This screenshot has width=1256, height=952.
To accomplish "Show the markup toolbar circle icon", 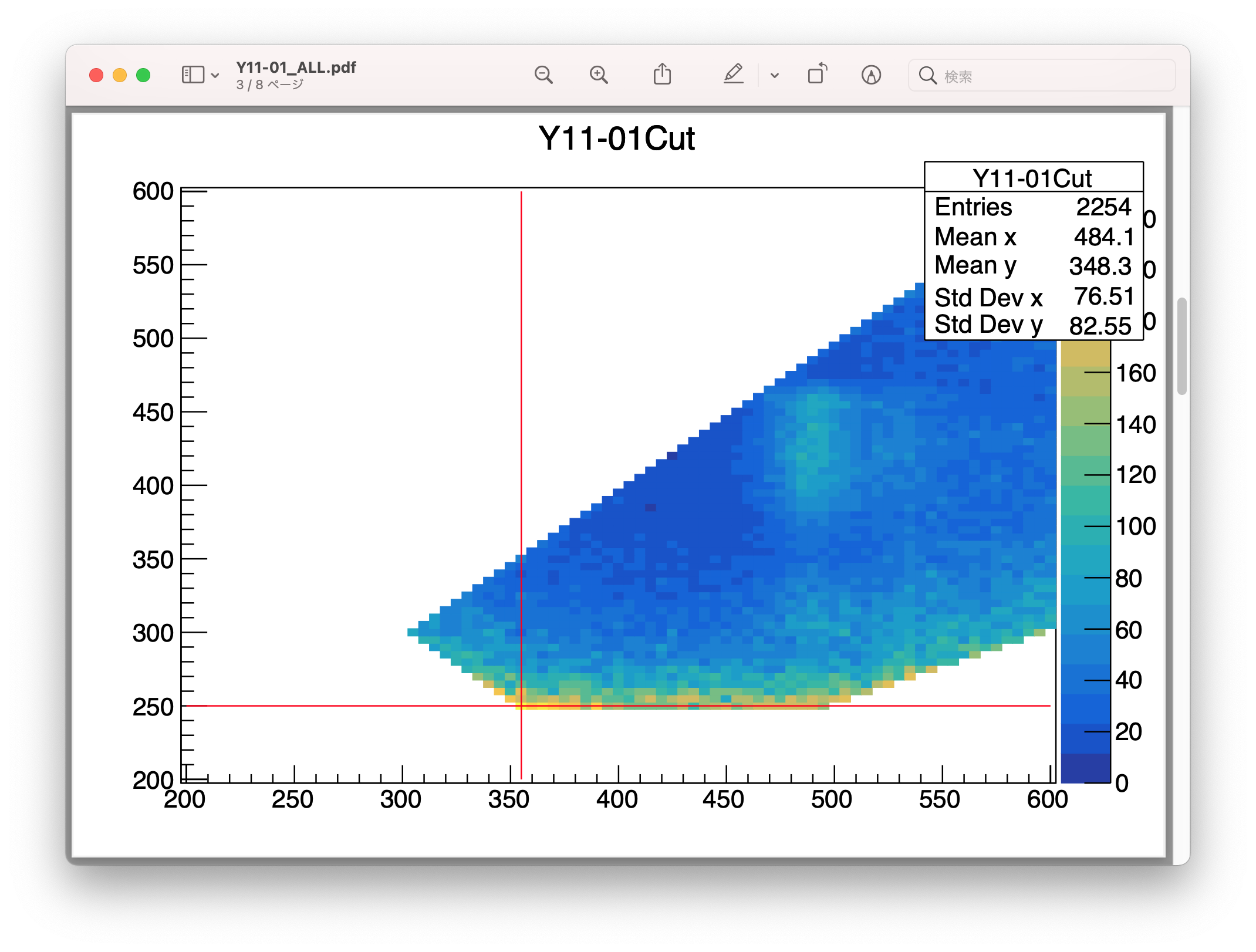I will [871, 75].
